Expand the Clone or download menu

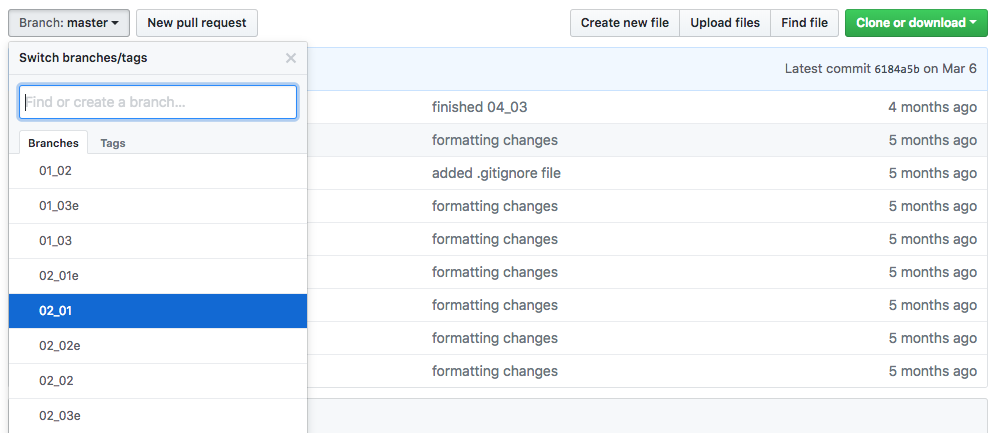point(916,23)
